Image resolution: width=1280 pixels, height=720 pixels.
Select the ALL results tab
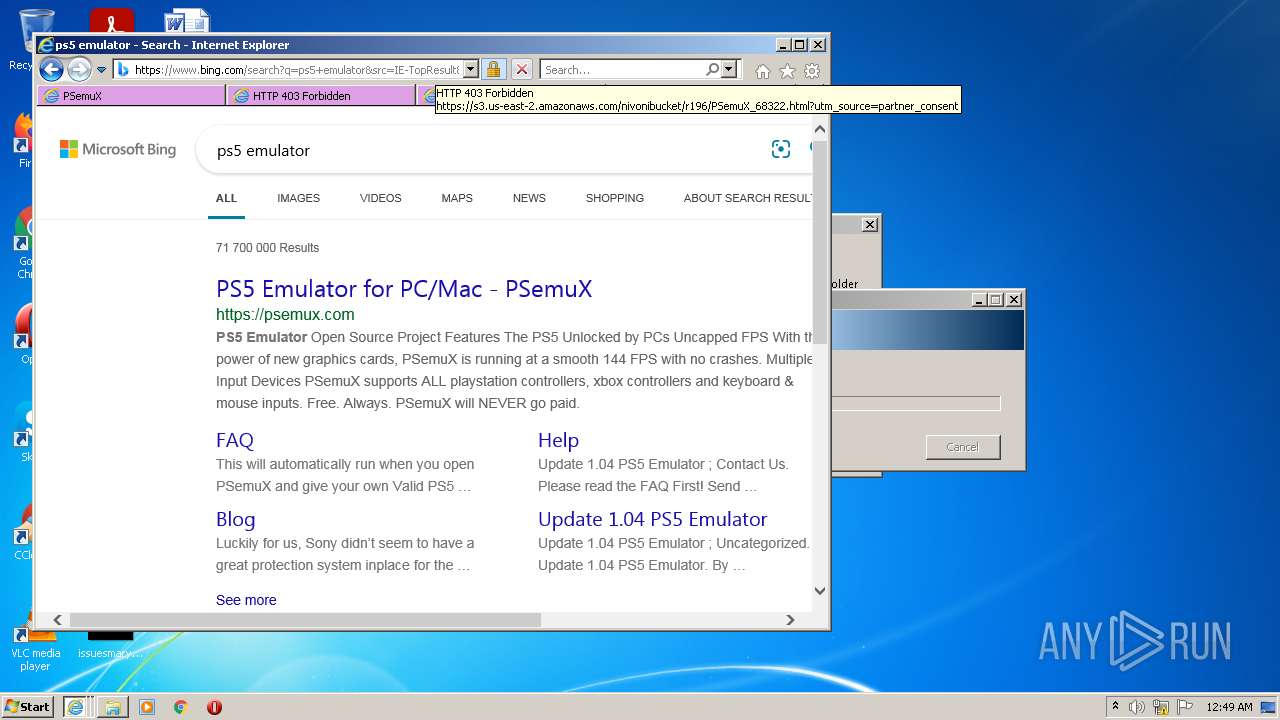point(226,198)
